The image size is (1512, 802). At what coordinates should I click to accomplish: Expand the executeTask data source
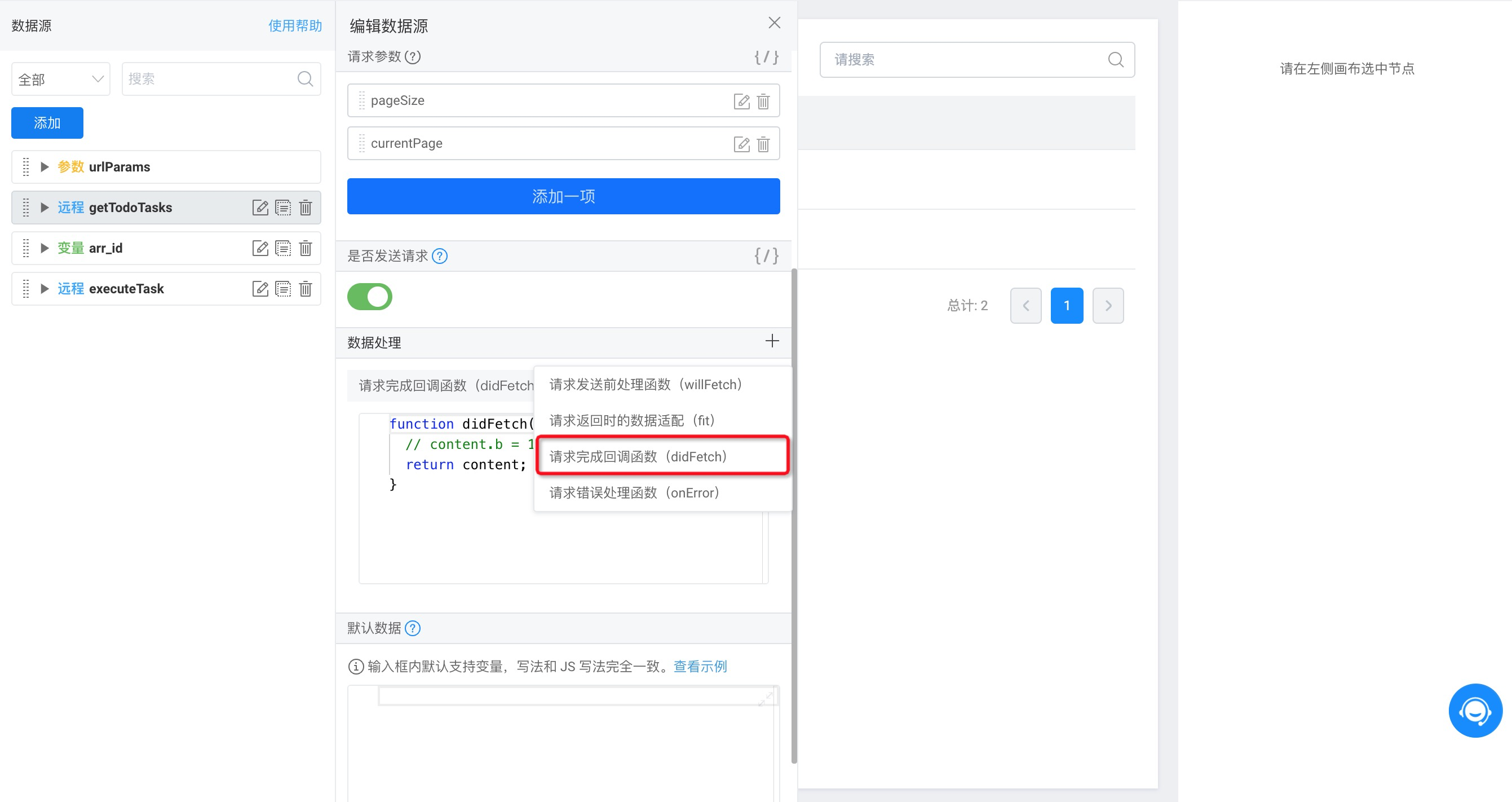click(45, 289)
